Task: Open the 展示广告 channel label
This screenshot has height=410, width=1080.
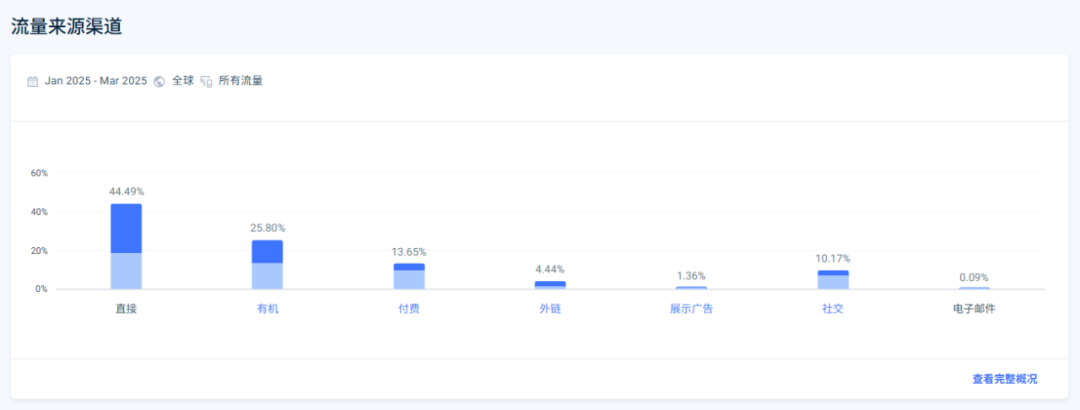Action: click(x=692, y=309)
